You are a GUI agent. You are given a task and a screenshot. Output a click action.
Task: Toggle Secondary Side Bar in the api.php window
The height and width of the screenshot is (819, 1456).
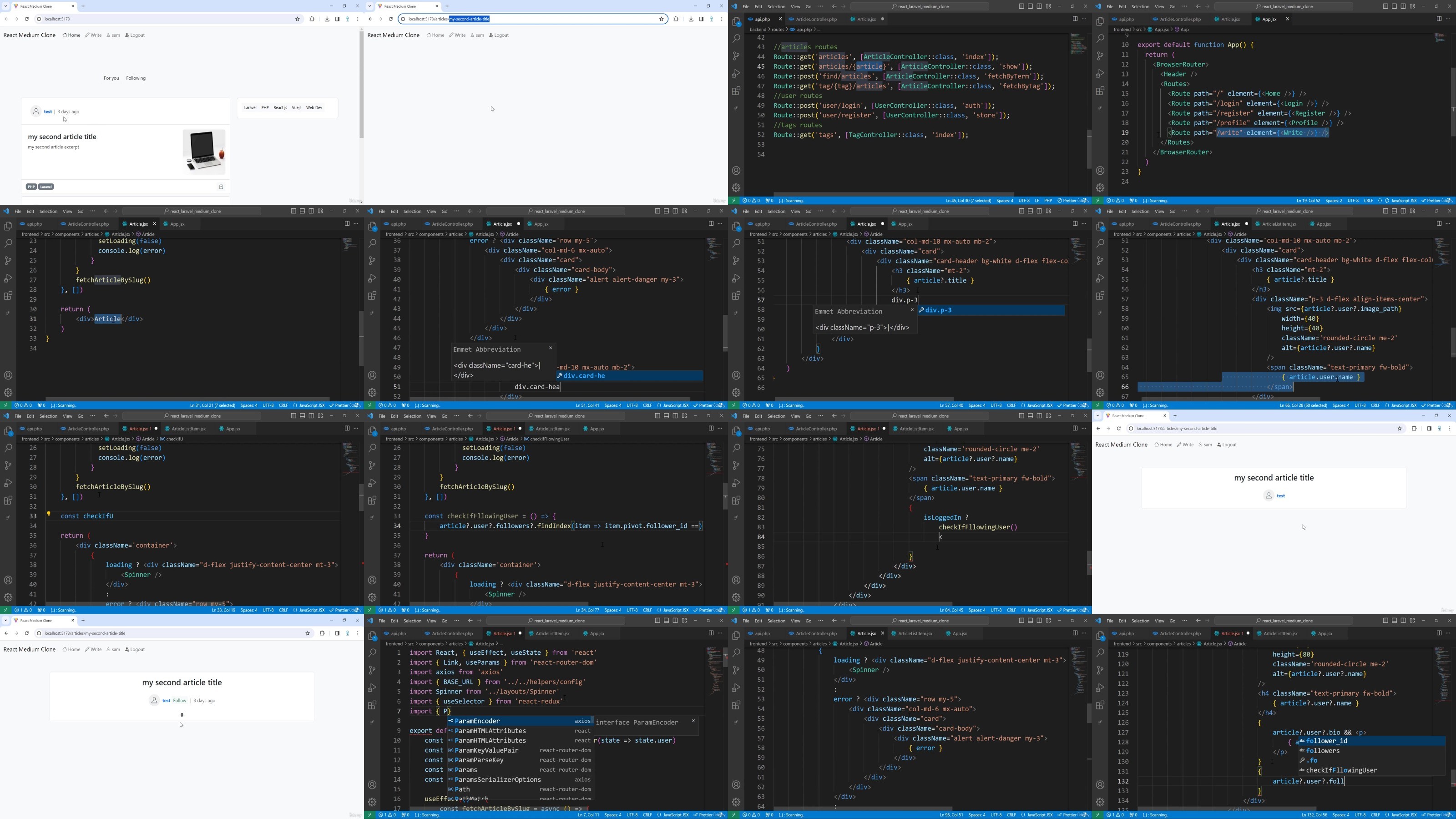coord(1039,6)
